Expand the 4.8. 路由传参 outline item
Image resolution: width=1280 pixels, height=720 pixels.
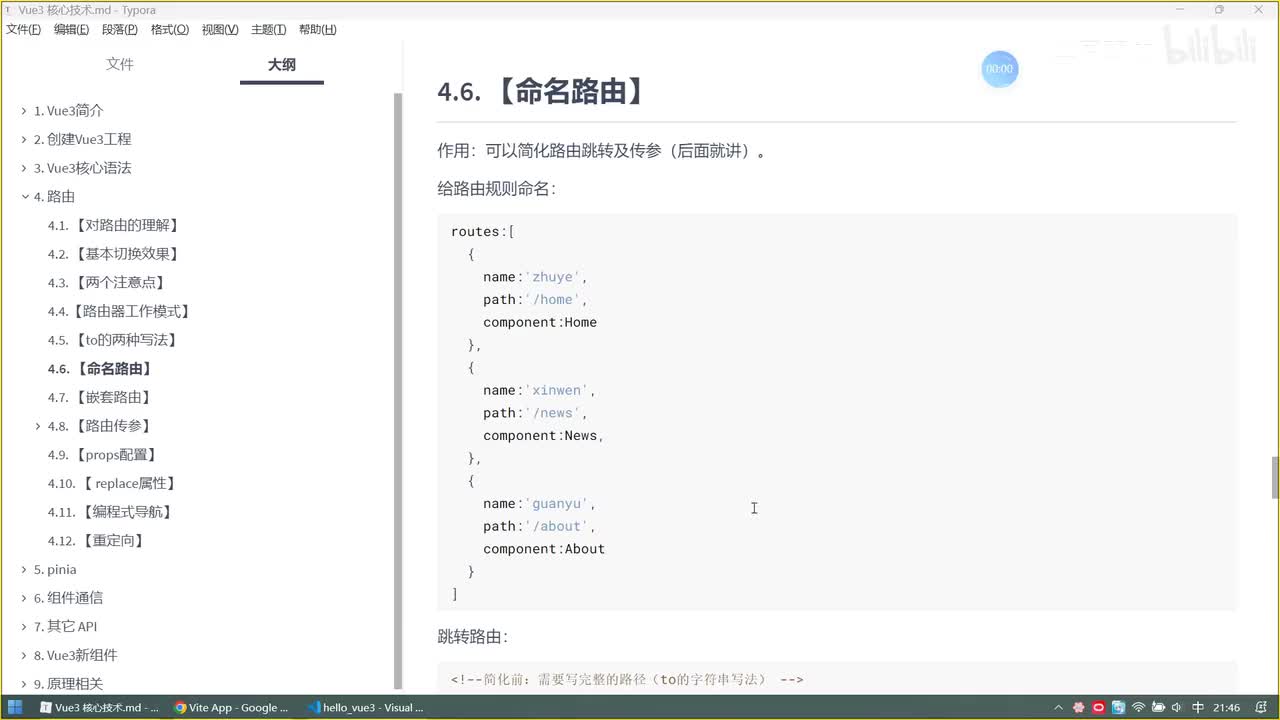[38, 426]
